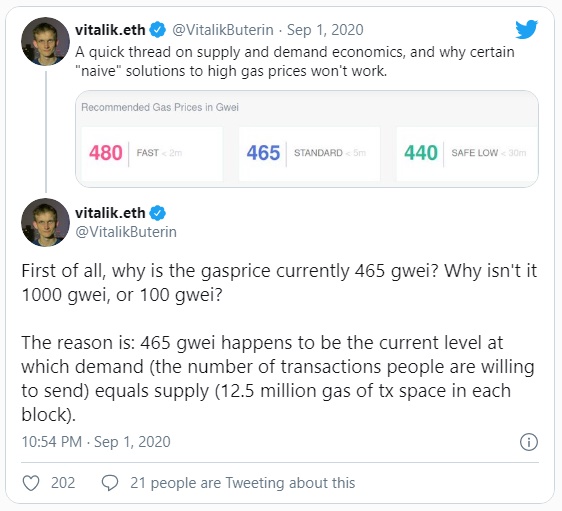This screenshot has width=562, height=511.
Task: Click the 202 likes count
Action: (x=63, y=483)
